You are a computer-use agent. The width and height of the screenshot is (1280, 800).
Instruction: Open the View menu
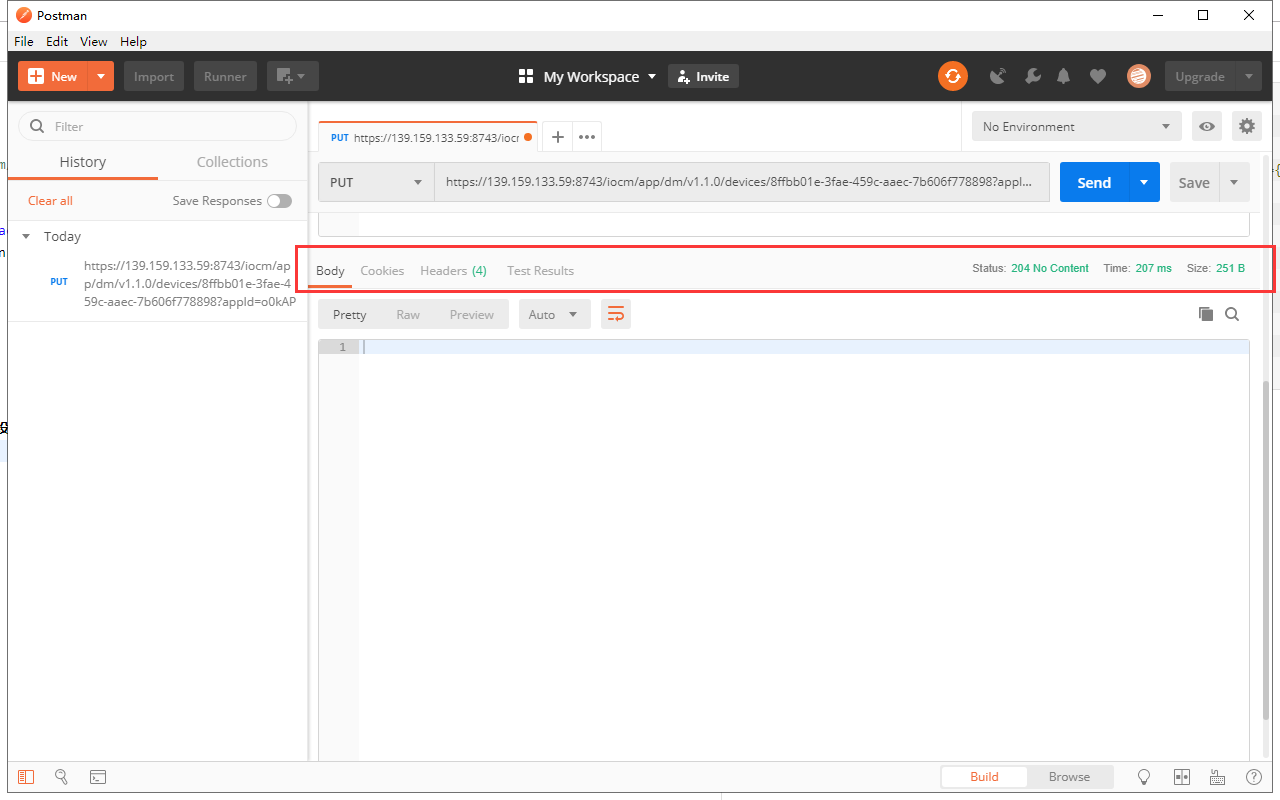click(94, 41)
